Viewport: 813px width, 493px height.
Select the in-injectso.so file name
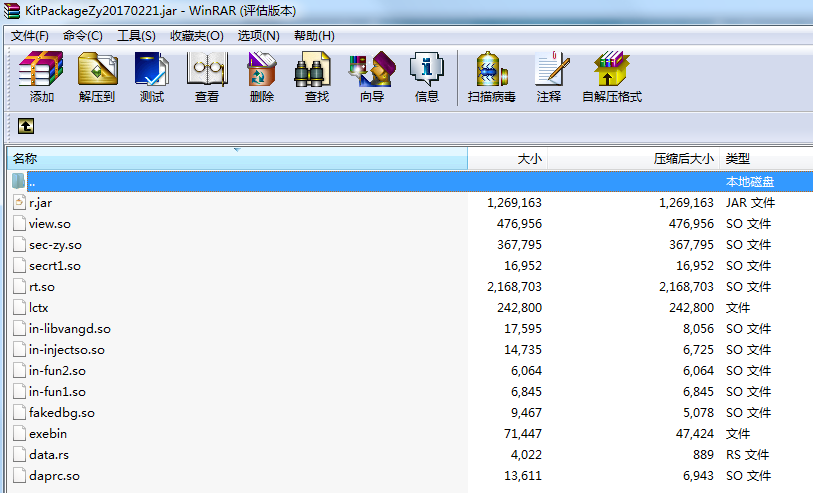tap(66, 349)
